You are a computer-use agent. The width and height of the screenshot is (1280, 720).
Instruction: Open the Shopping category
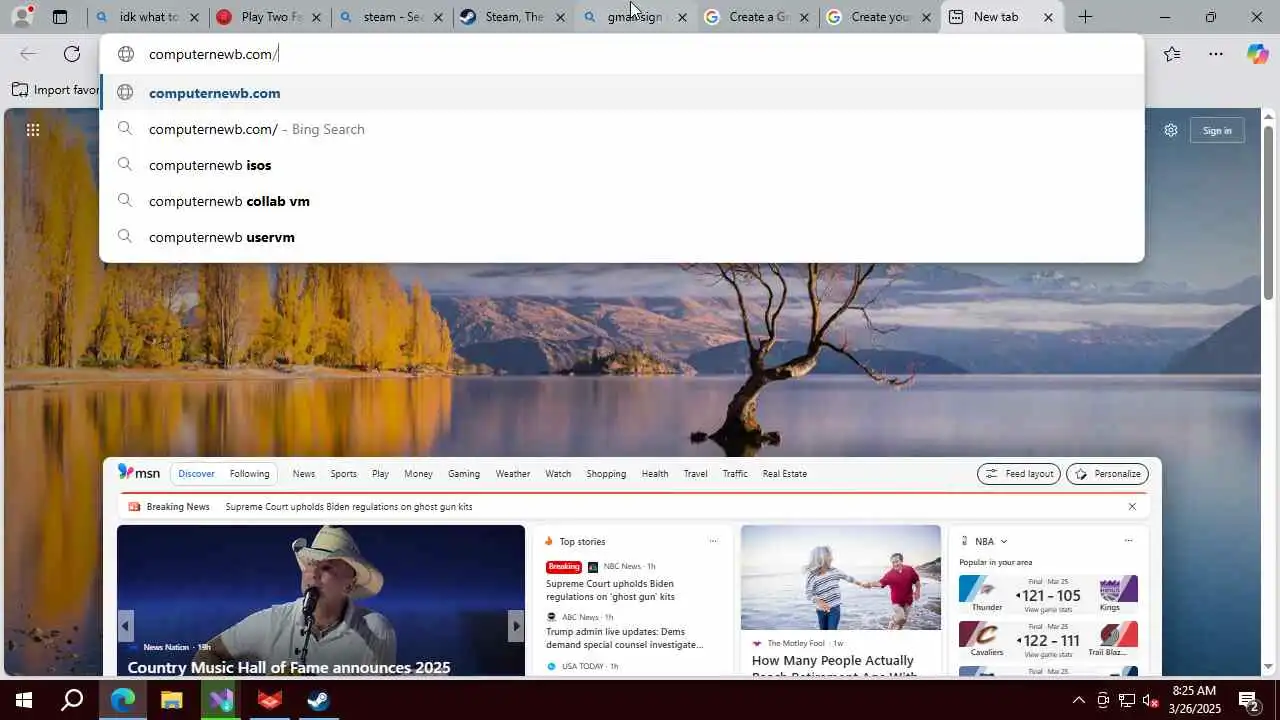point(606,474)
